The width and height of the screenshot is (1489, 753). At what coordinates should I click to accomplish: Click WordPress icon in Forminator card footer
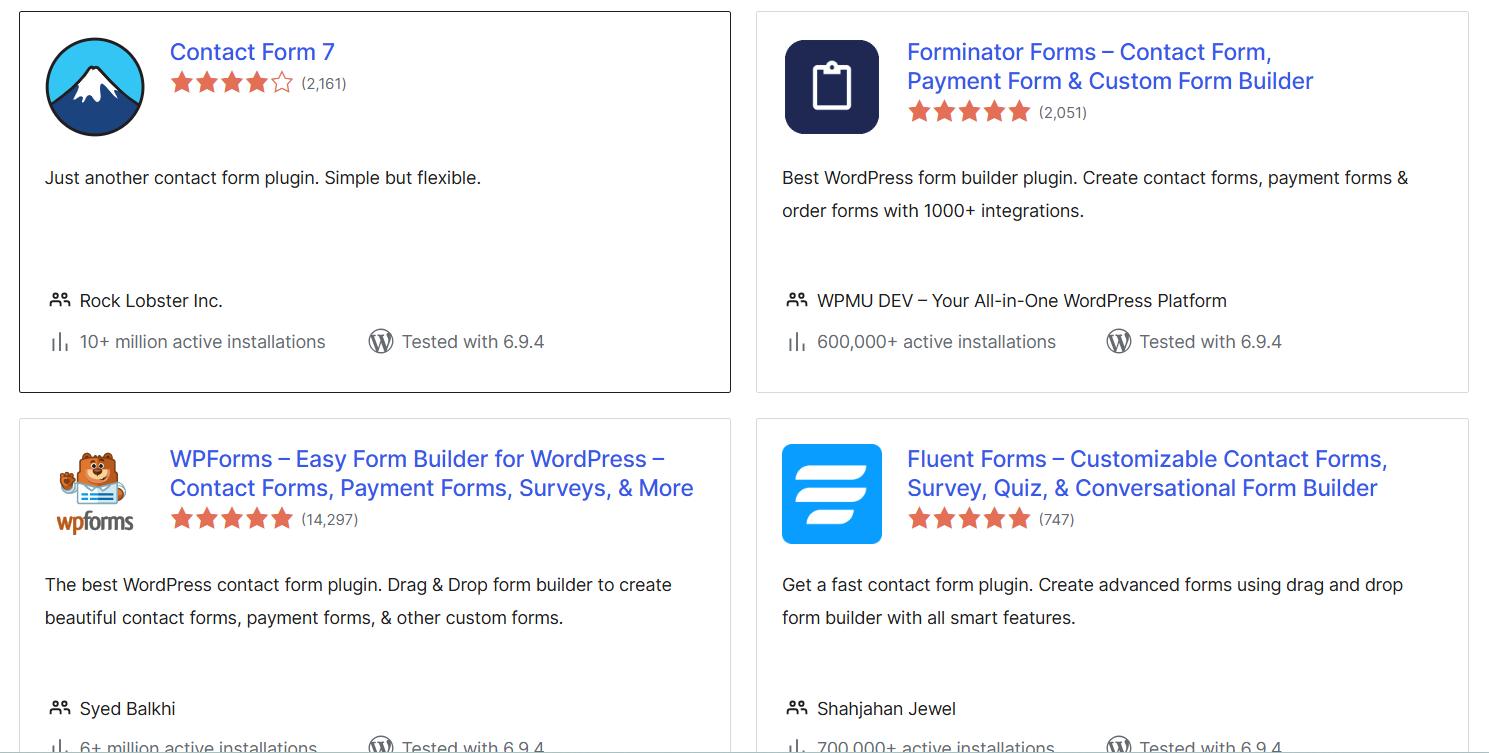pos(1118,342)
